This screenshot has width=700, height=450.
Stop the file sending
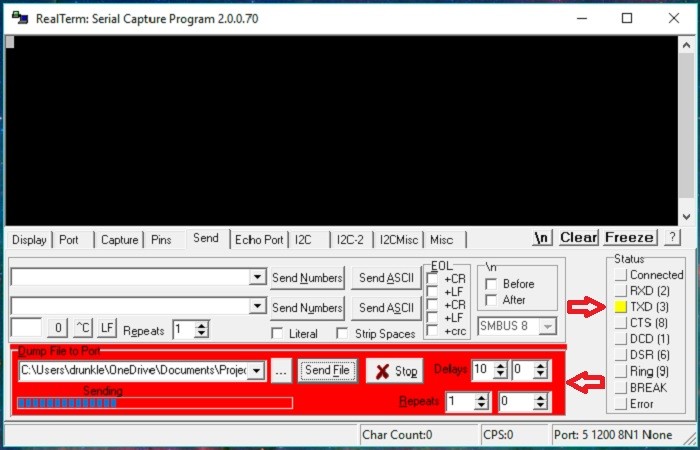point(395,371)
